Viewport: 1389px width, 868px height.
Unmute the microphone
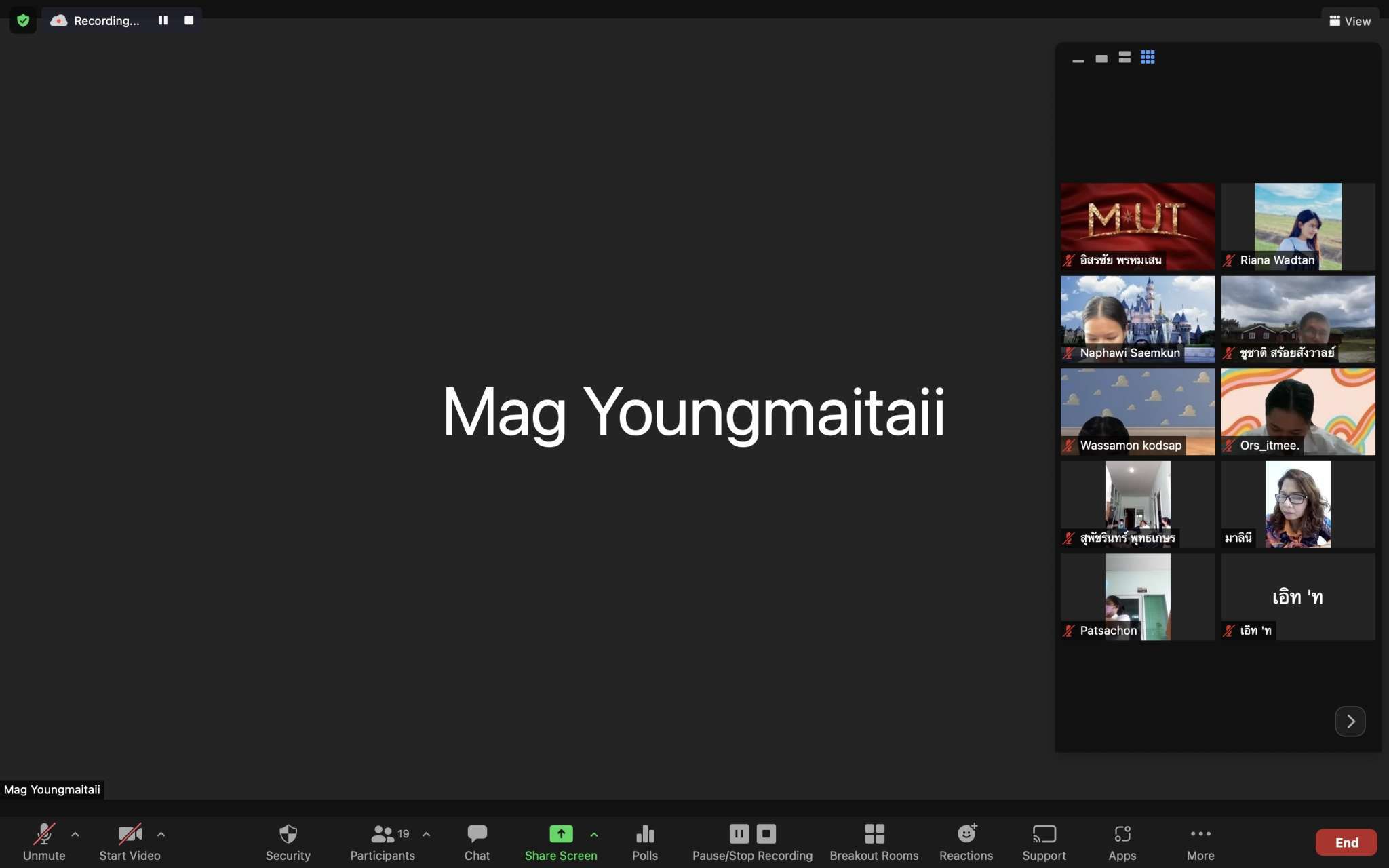44,834
